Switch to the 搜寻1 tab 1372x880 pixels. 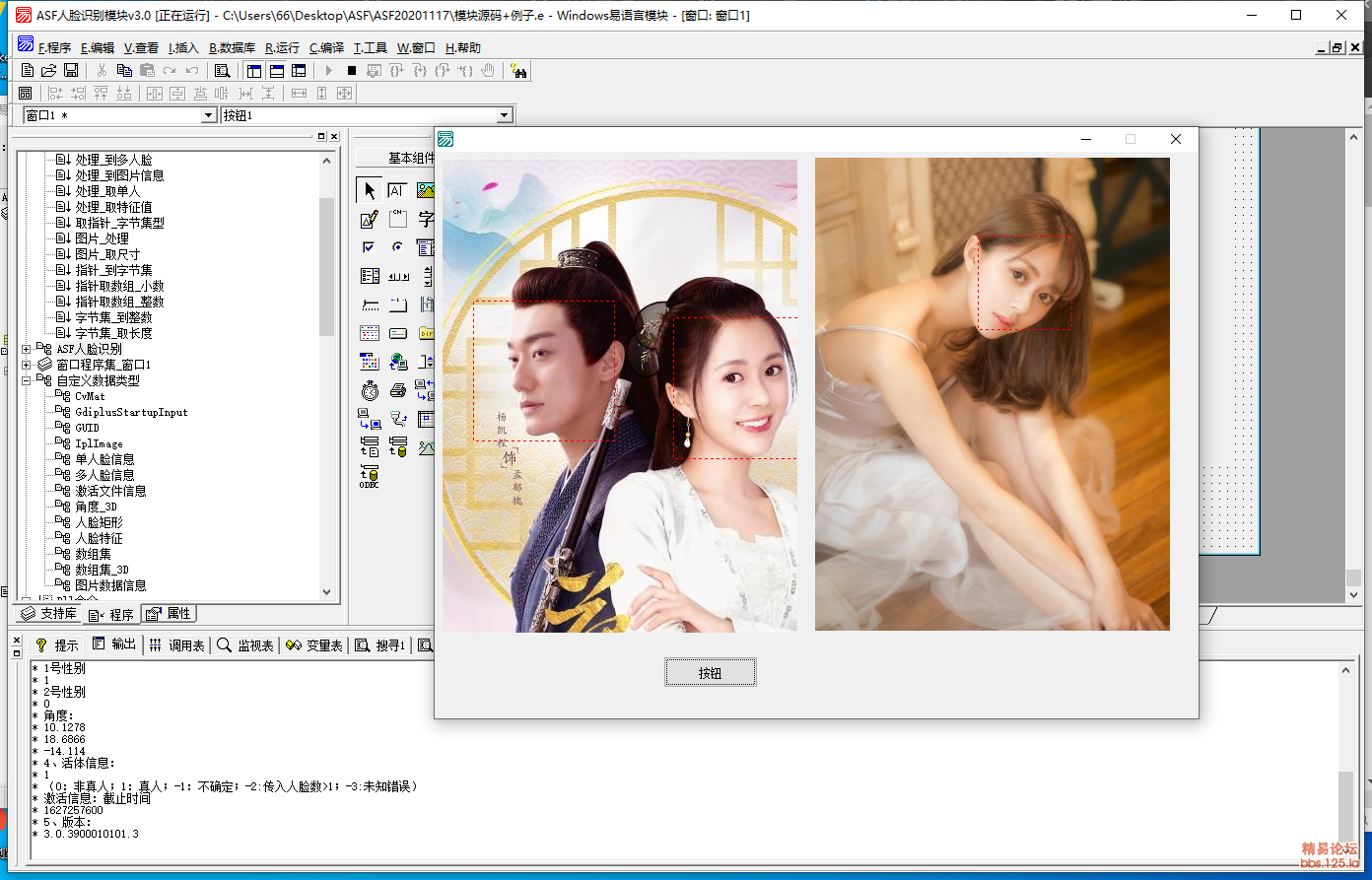[x=380, y=645]
